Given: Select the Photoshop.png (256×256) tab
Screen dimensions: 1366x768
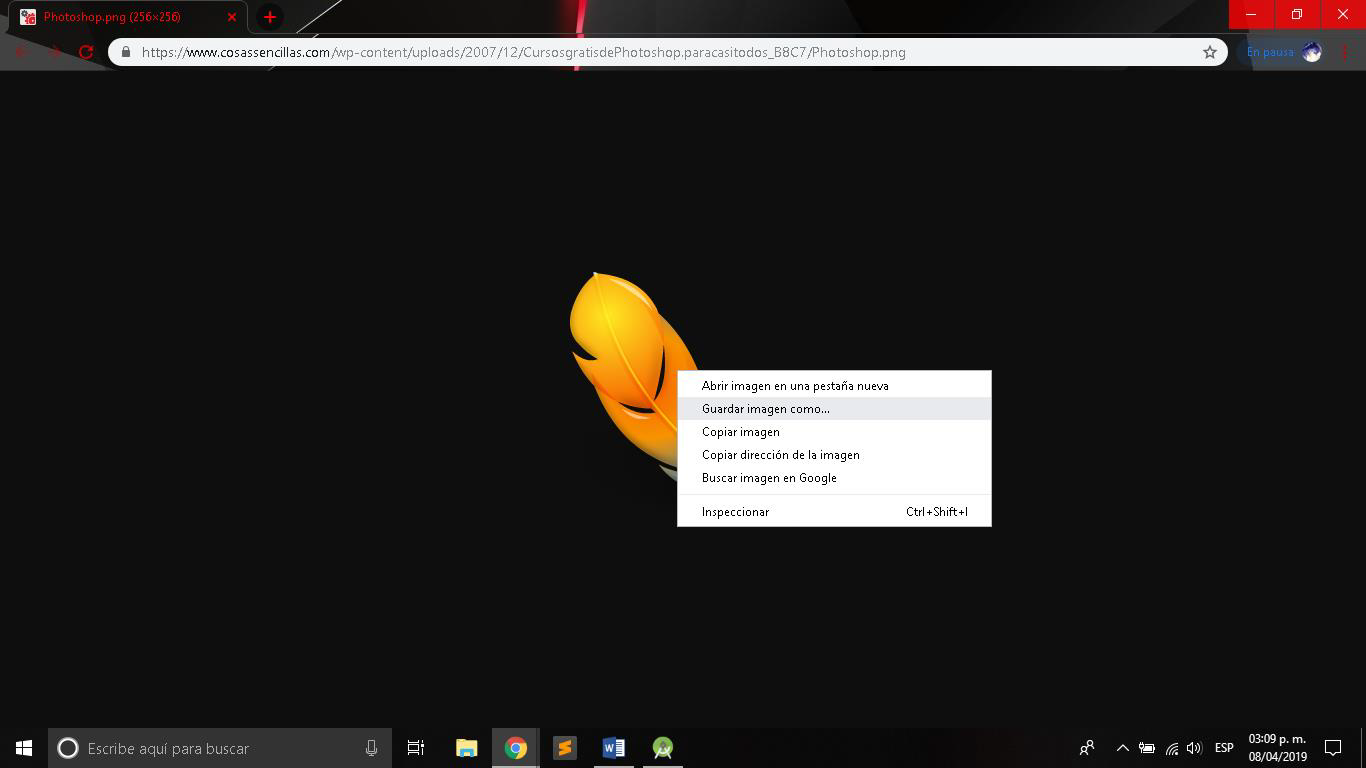Looking at the screenshot, I should click(127, 17).
